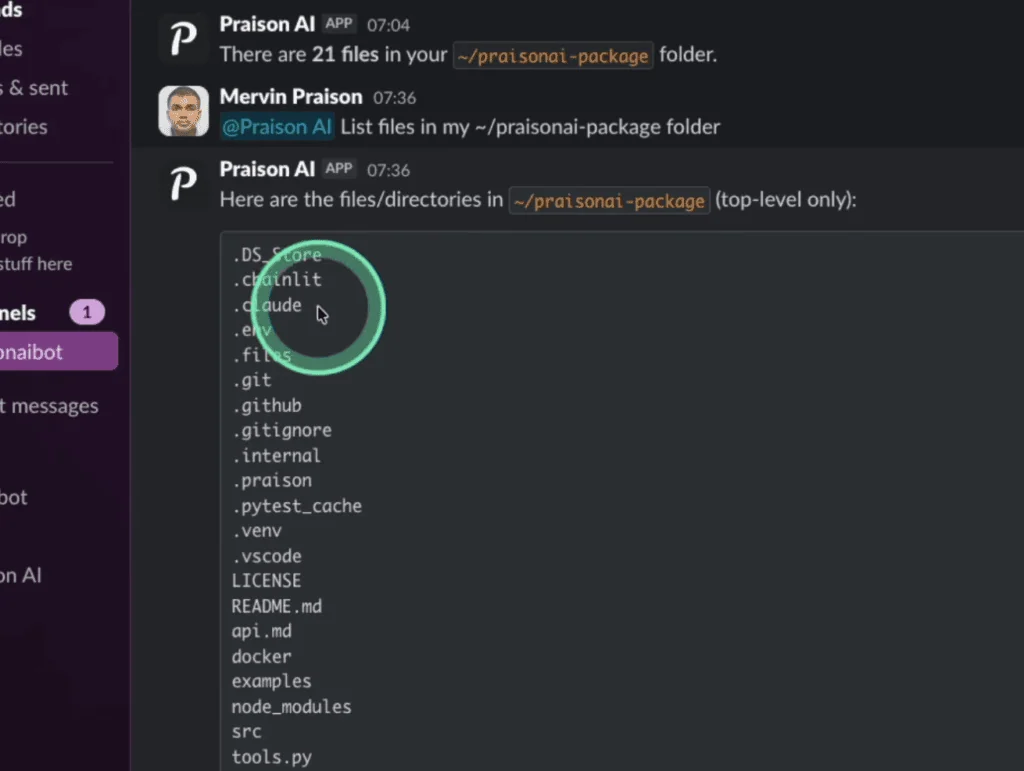Click the Praison AI sender name at 07:36
Viewport: 1024px width, 771px height.
coord(267,169)
